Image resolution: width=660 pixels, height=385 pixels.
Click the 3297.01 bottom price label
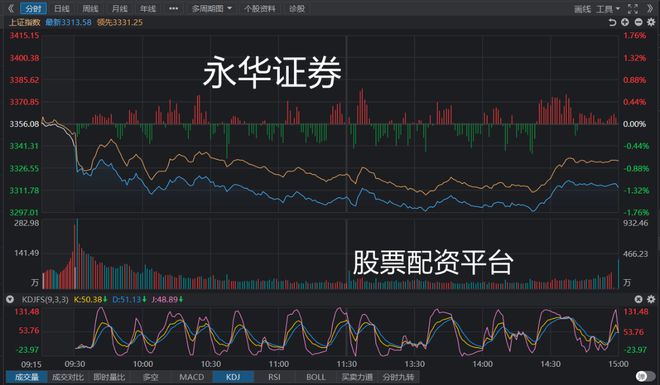(24, 212)
